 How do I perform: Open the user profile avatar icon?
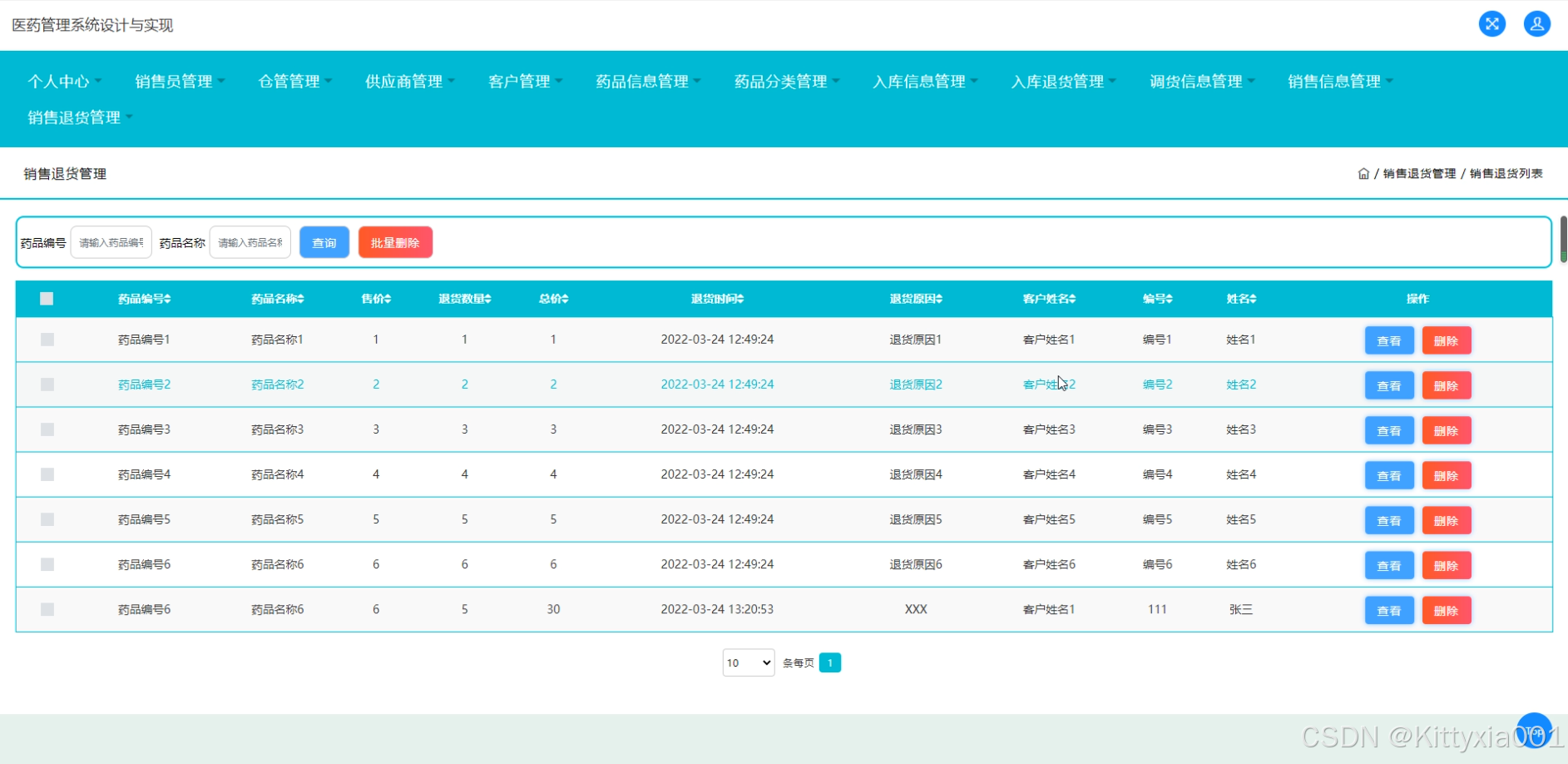click(1536, 24)
